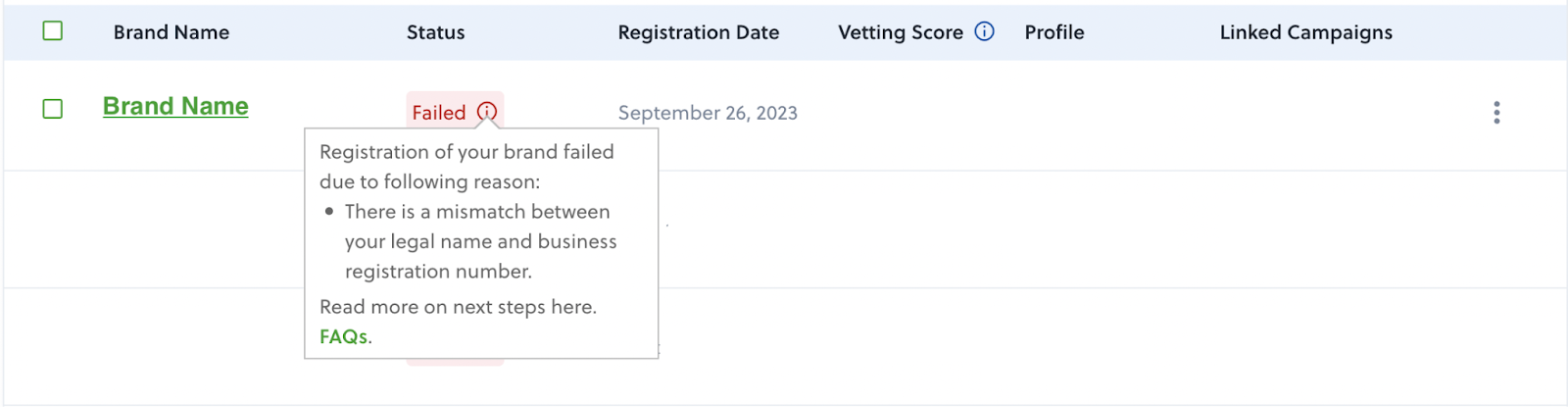Viewport: 1568px width, 407px height.
Task: Click "due to following reason:" tooltip line
Action: 429,181
